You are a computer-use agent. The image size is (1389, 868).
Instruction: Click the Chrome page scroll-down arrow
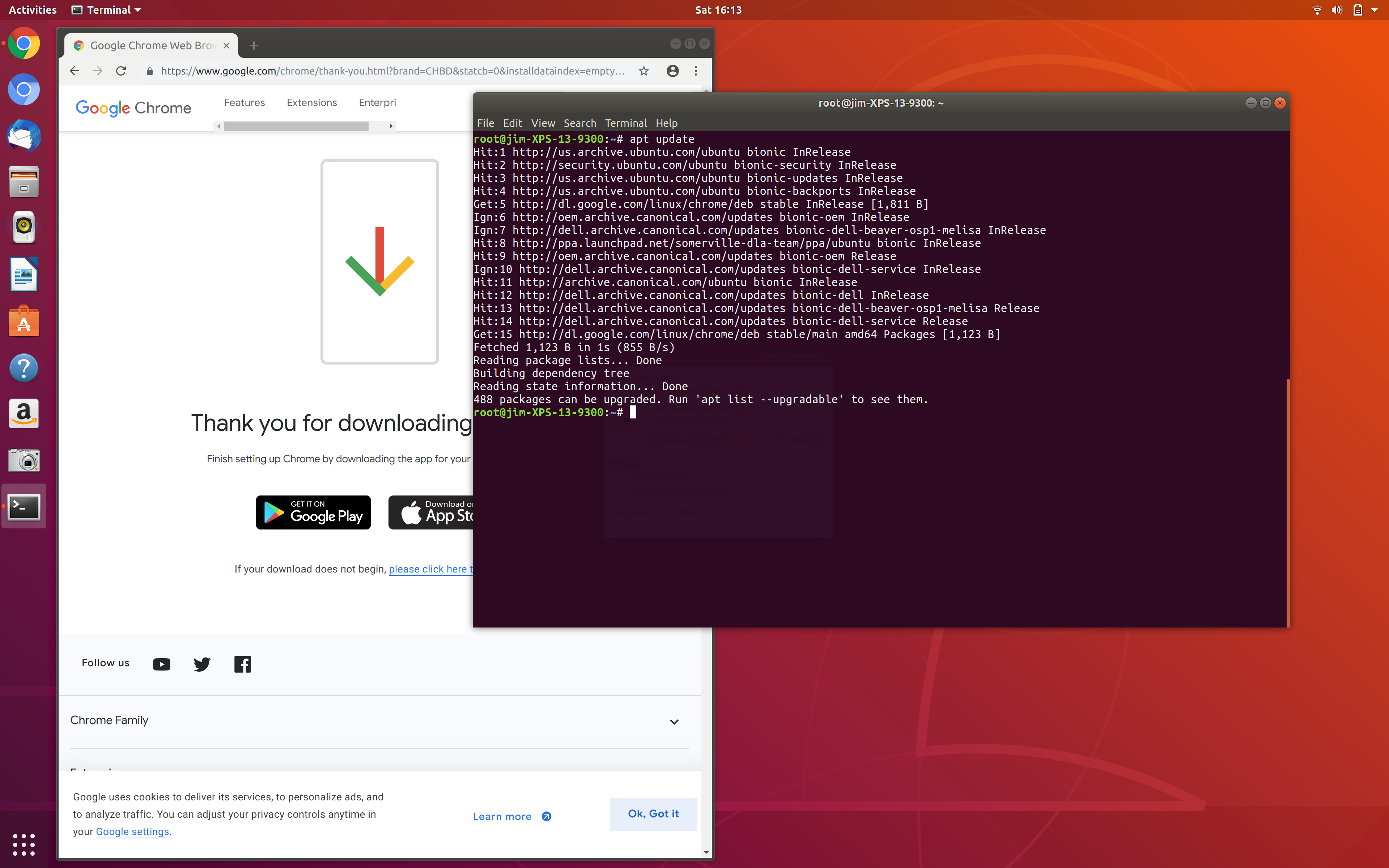tap(706, 852)
